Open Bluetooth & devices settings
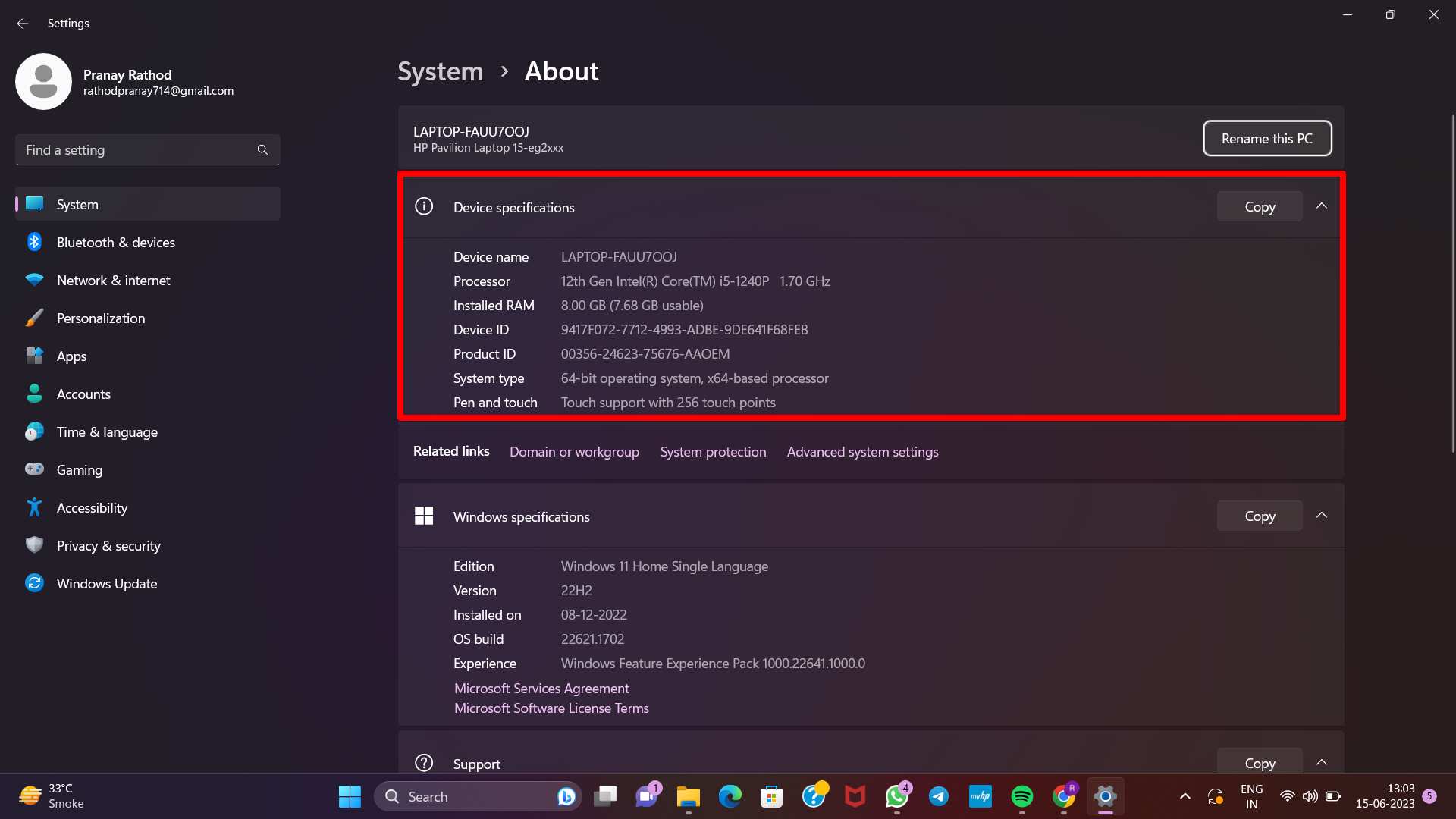Viewport: 1456px width, 819px height. 148,242
